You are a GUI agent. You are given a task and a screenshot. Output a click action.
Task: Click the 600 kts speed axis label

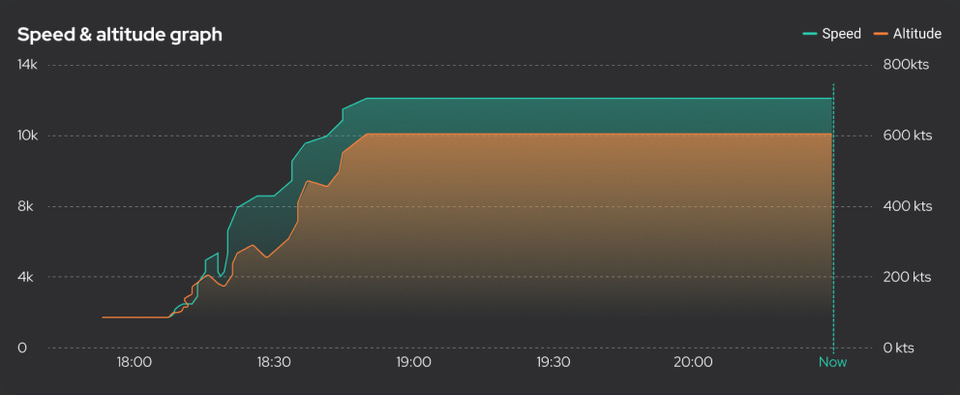[x=908, y=135]
